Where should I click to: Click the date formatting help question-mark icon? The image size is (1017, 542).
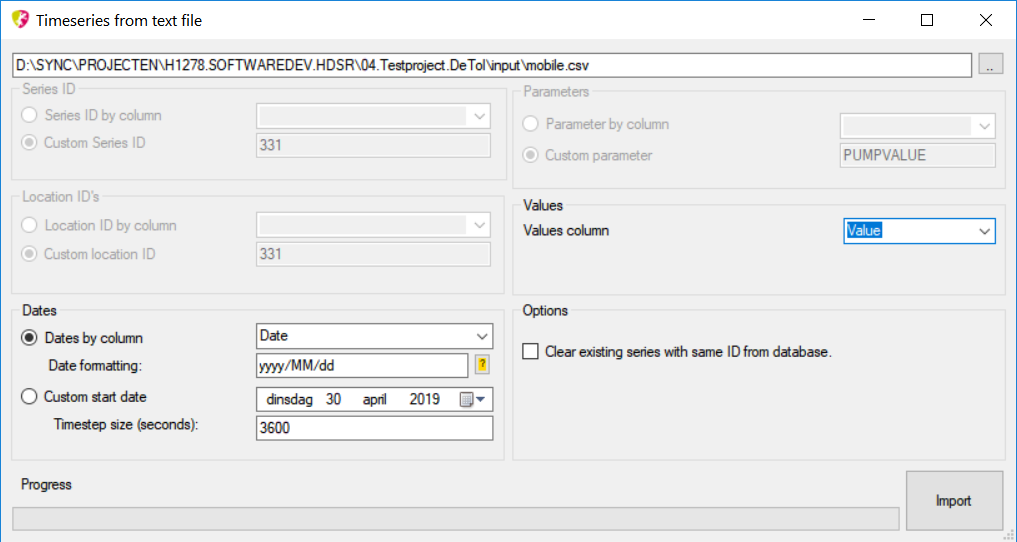point(481,366)
